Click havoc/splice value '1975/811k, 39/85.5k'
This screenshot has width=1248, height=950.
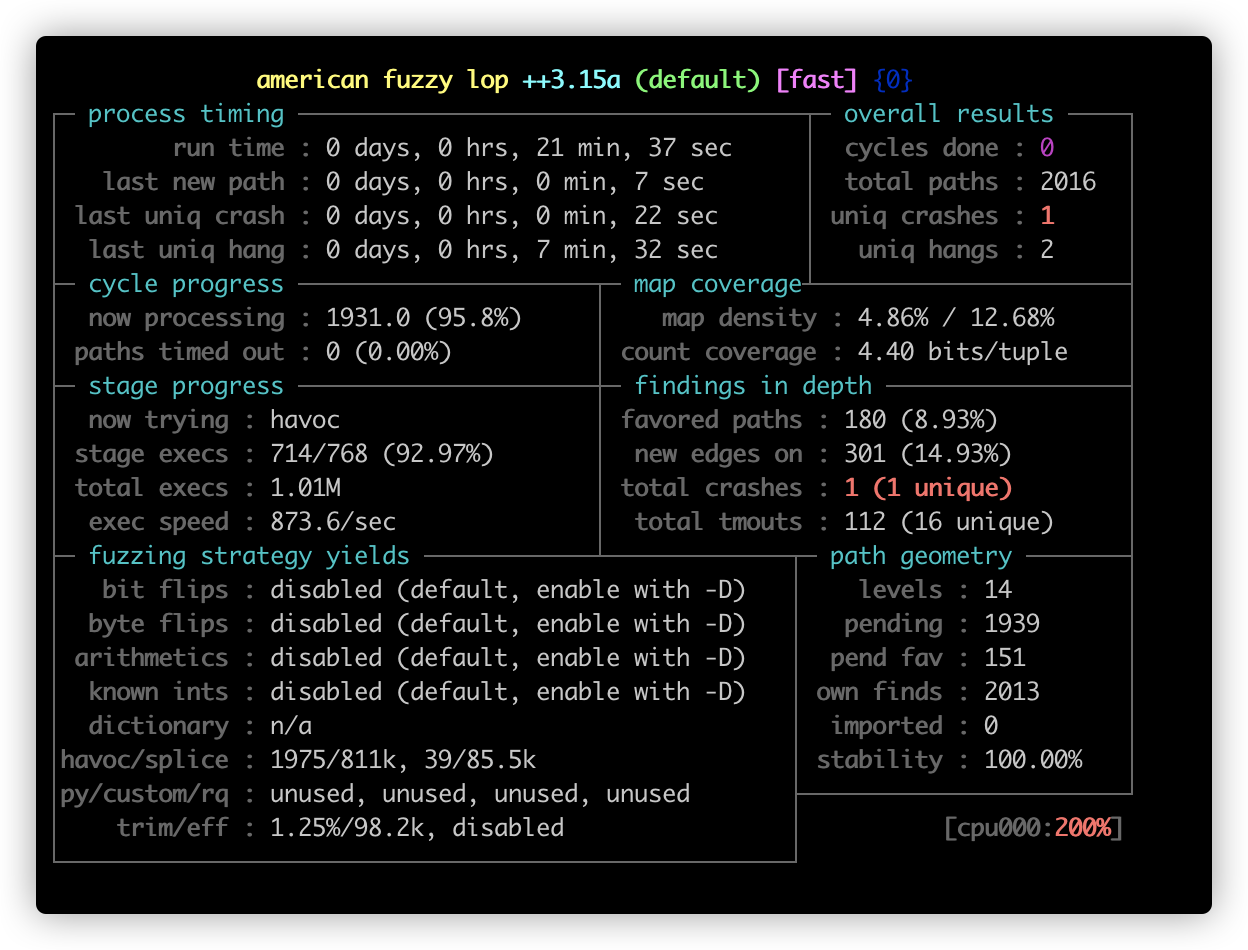[x=403, y=760]
